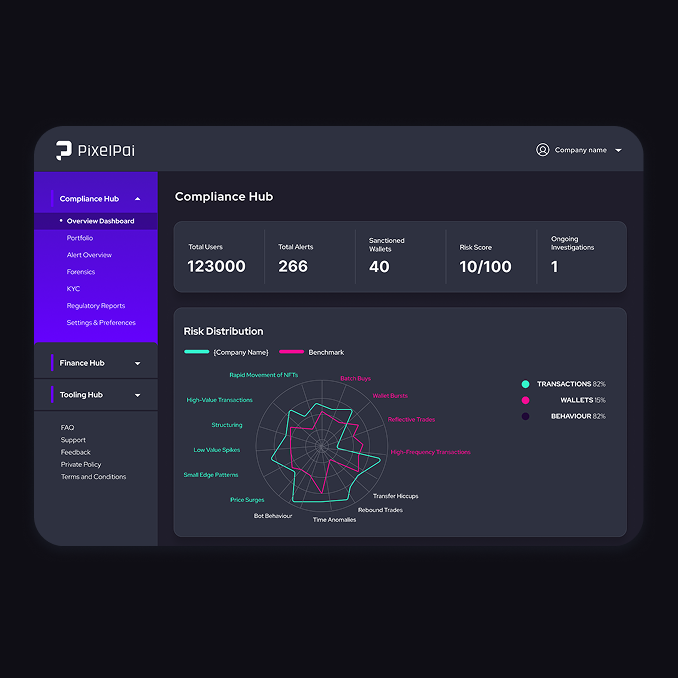Select Overview Dashboard in sidebar
The width and height of the screenshot is (678, 678).
click(x=100, y=221)
